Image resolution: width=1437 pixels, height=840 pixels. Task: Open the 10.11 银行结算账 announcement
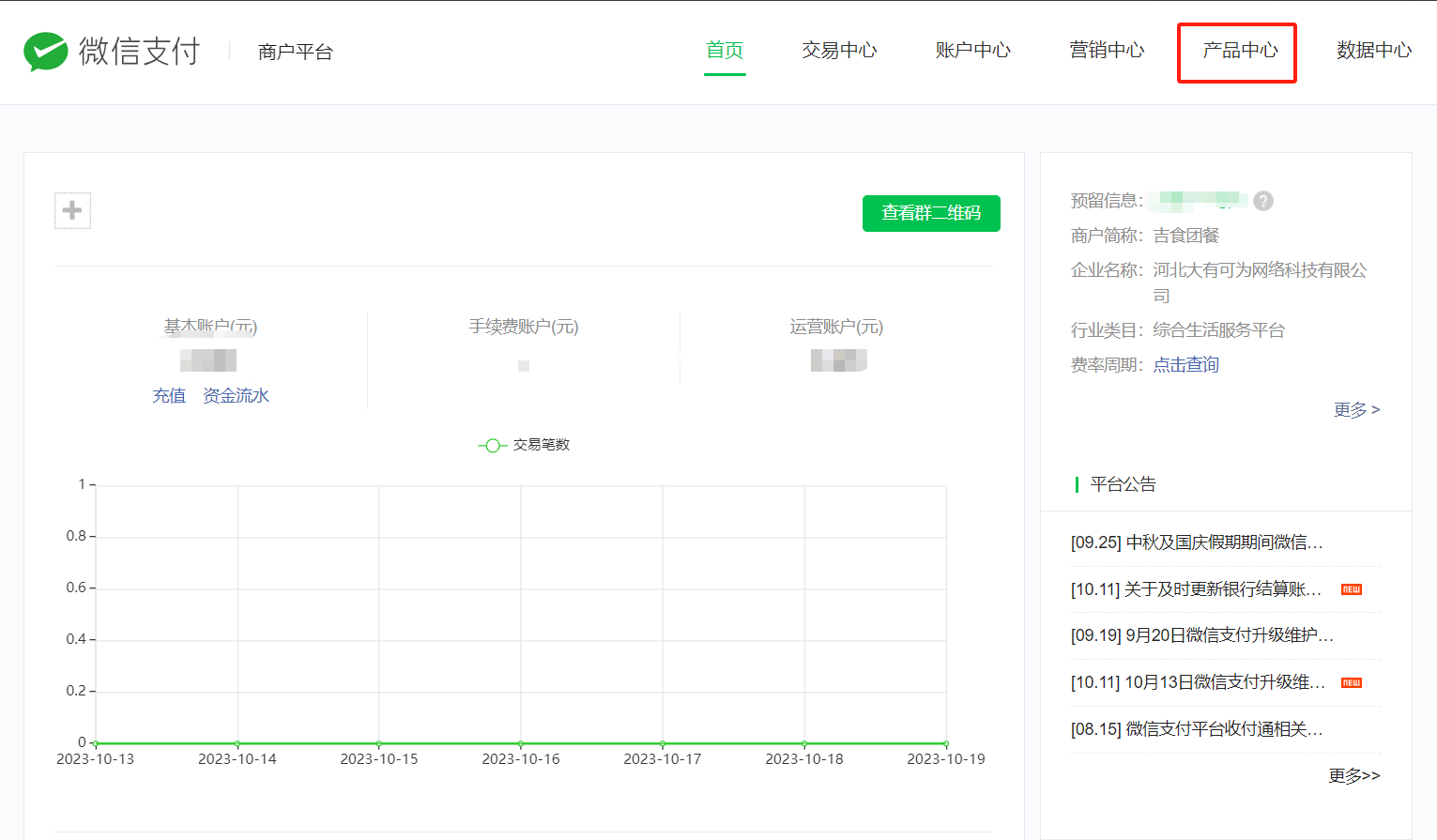pos(1196,589)
